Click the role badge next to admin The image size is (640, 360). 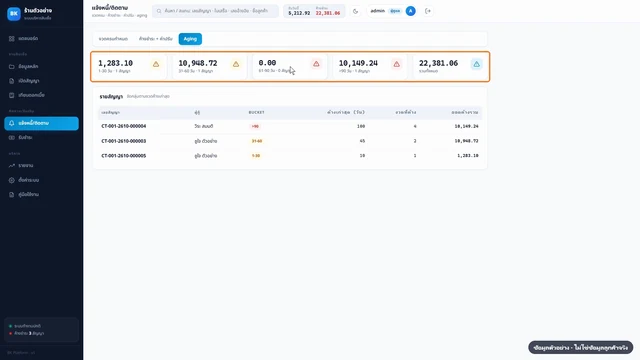(395, 11)
